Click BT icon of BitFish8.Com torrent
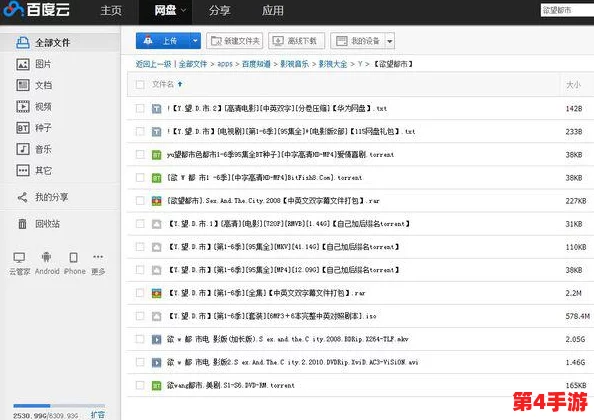Screen dimensions: 594x420 (x=156, y=178)
